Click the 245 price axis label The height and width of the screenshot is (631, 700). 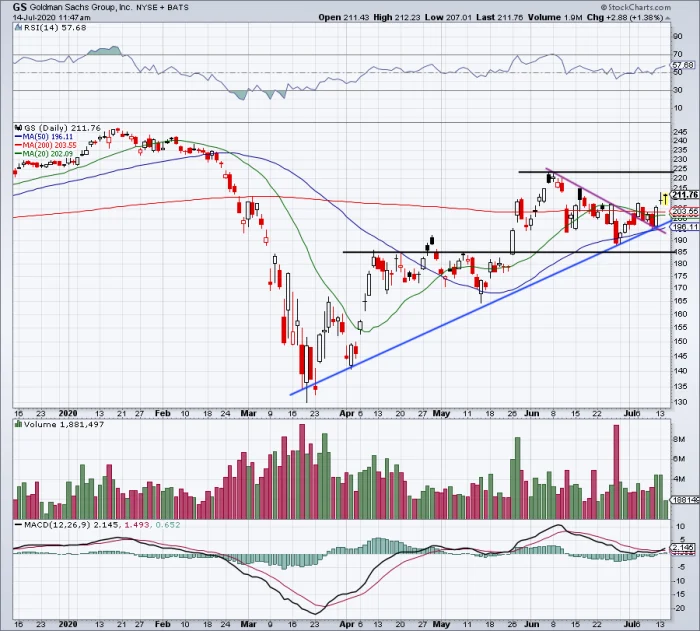point(681,132)
